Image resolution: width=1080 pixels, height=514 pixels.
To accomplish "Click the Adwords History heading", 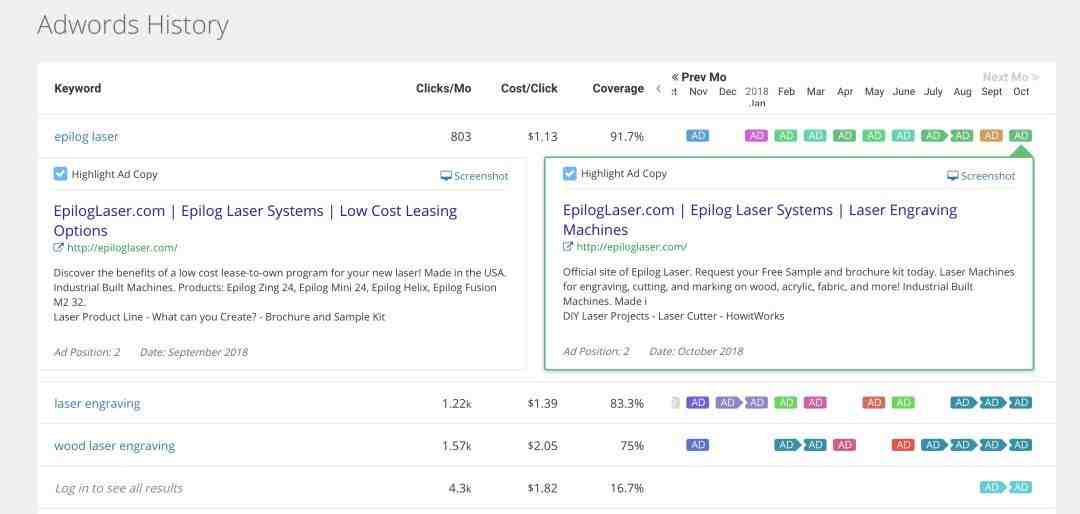I will coord(132,25).
